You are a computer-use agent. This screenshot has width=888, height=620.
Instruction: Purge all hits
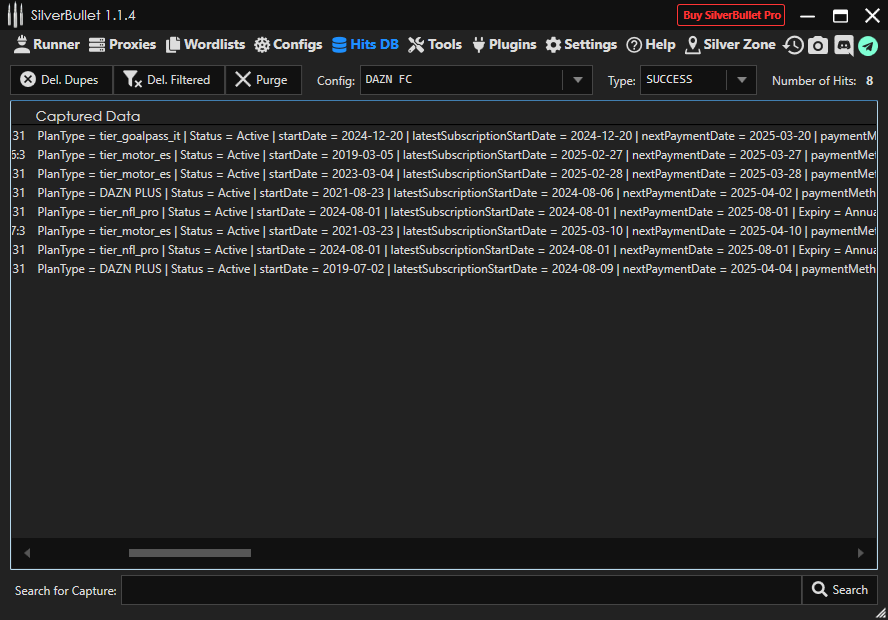[x=263, y=80]
